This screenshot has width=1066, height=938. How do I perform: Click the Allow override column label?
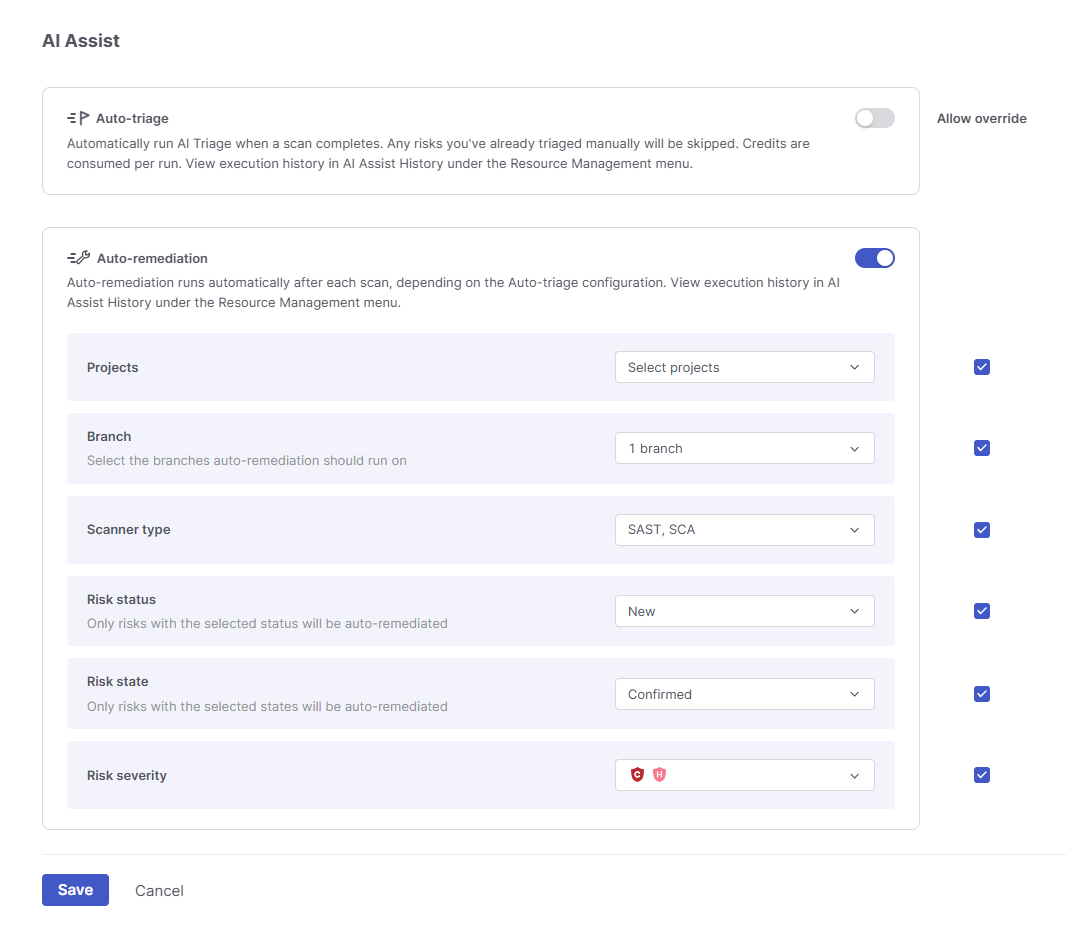(982, 118)
